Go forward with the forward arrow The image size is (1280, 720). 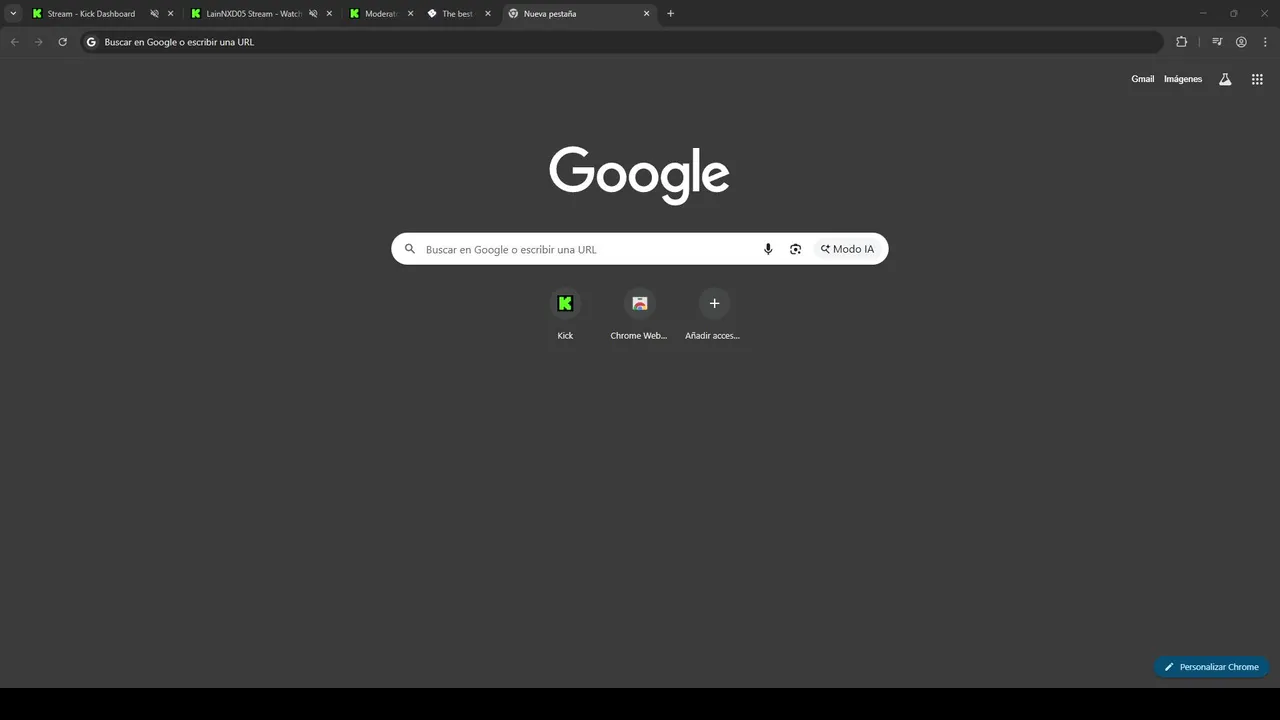(x=38, y=42)
